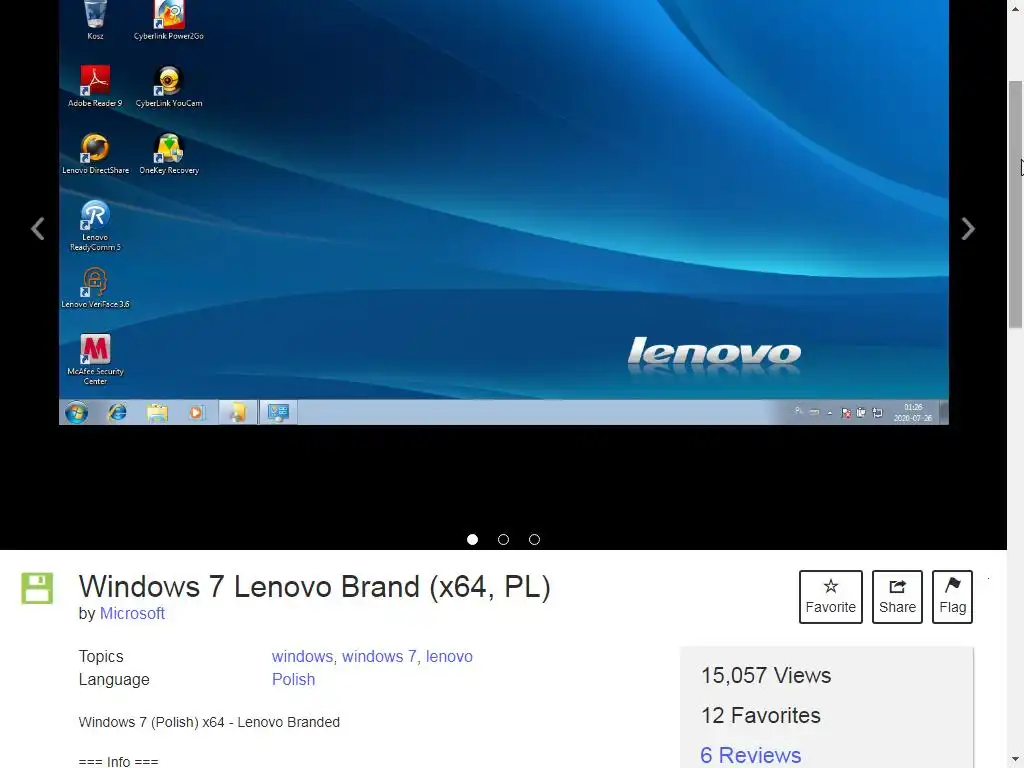Click the network tray icon
The height and width of the screenshot is (768, 1024).
pyautogui.click(x=878, y=413)
